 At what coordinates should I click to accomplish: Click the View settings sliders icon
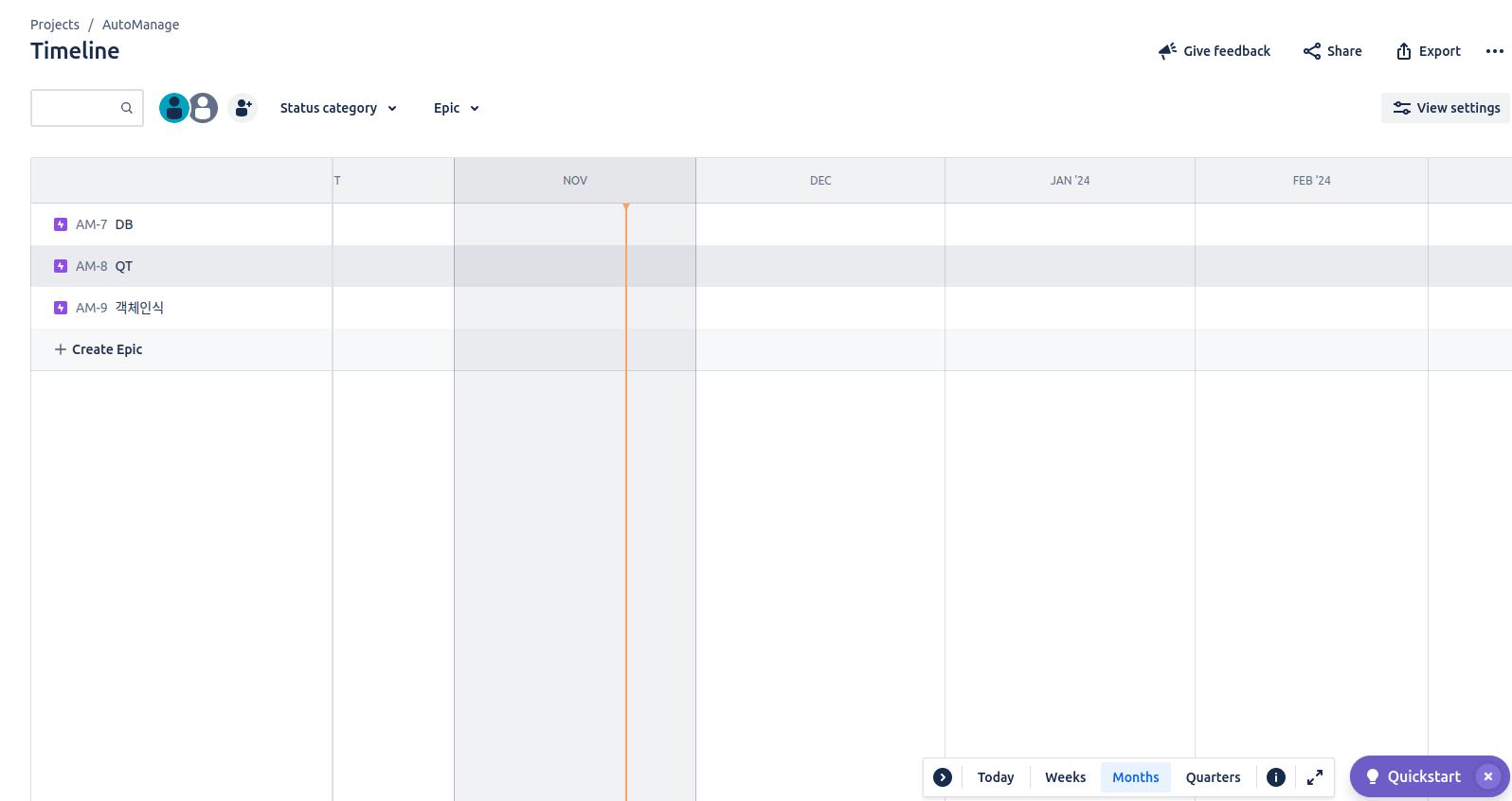(x=1402, y=108)
